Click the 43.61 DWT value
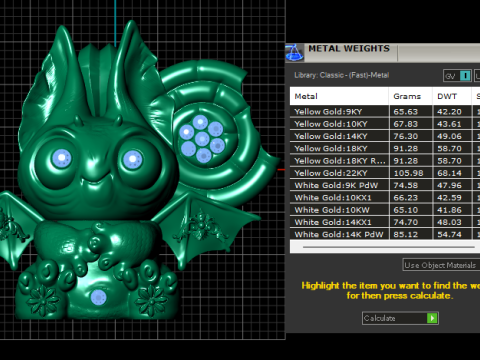 [449, 124]
